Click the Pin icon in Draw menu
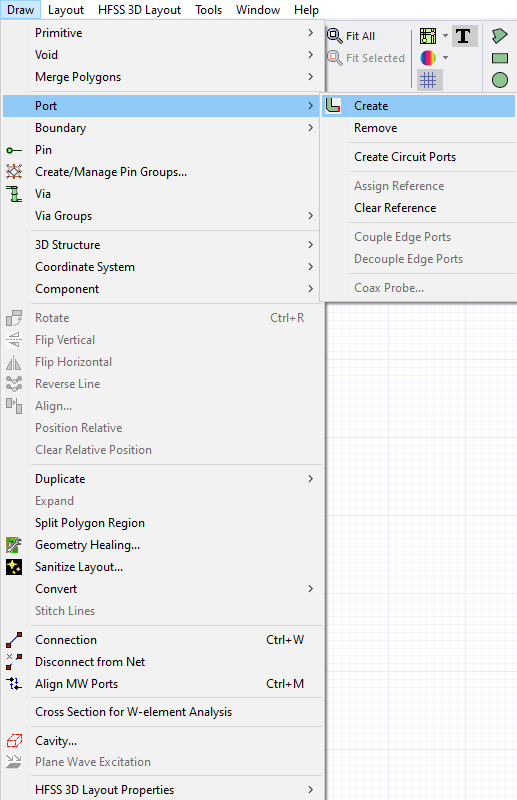 point(14,150)
